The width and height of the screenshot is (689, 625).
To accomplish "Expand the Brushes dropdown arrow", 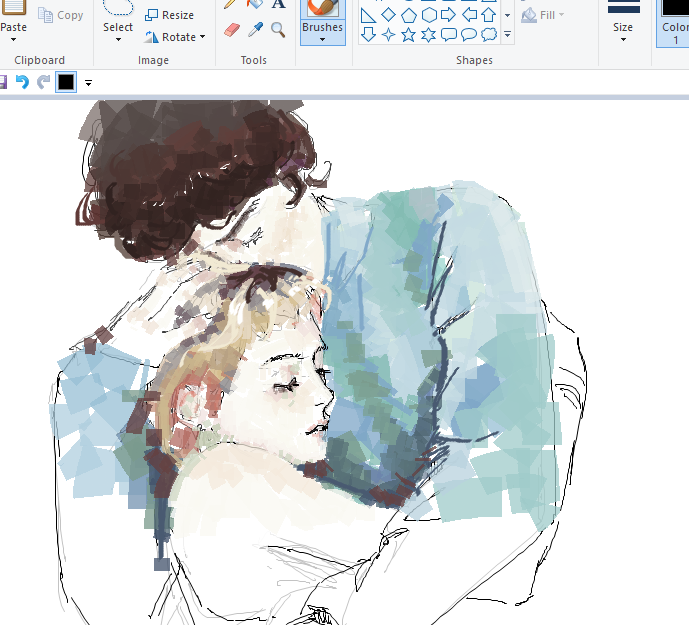I will point(322,40).
